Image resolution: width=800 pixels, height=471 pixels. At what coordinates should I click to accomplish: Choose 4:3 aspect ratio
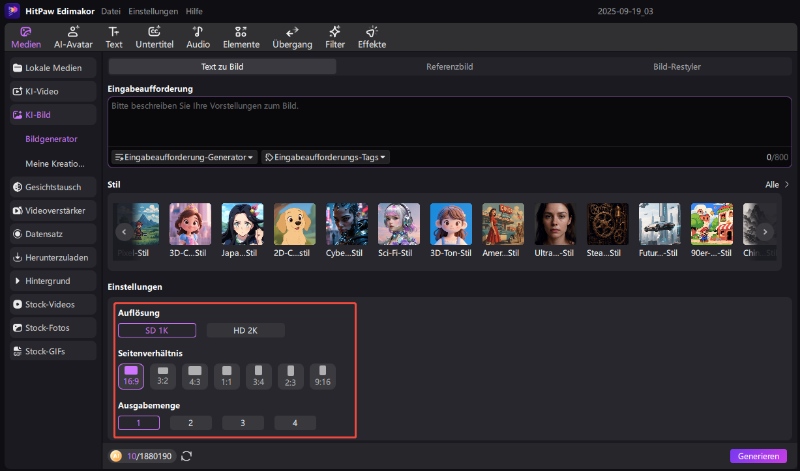tap(194, 376)
